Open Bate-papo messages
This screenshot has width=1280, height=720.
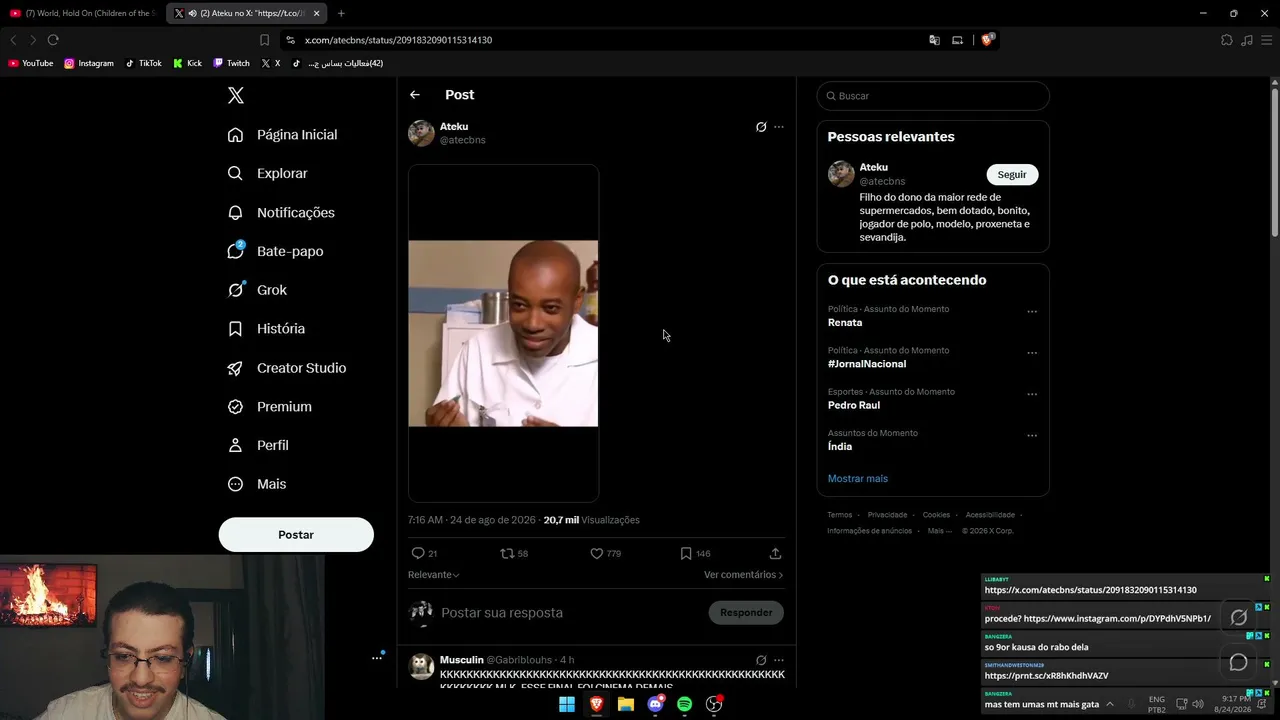click(x=276, y=251)
